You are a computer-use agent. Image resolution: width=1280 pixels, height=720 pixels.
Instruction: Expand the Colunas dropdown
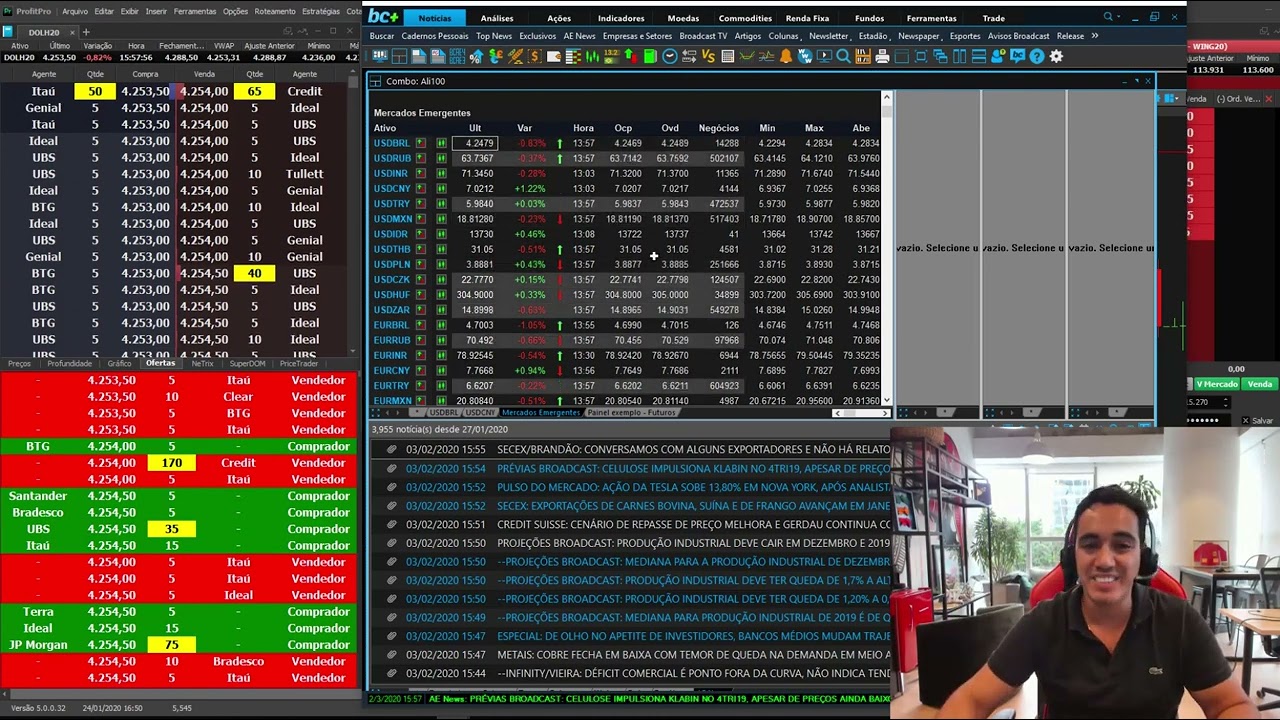click(783, 36)
